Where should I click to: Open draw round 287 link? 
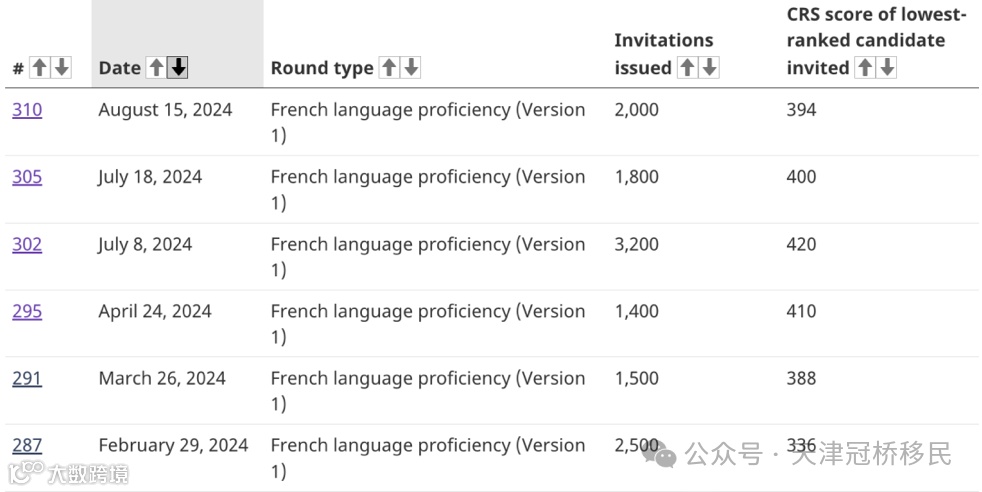[27, 445]
